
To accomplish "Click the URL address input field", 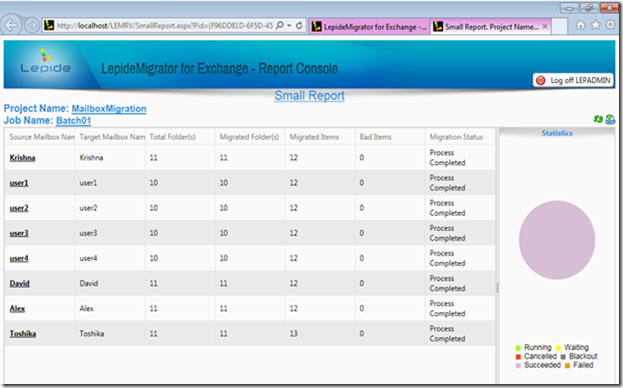I will (164, 26).
